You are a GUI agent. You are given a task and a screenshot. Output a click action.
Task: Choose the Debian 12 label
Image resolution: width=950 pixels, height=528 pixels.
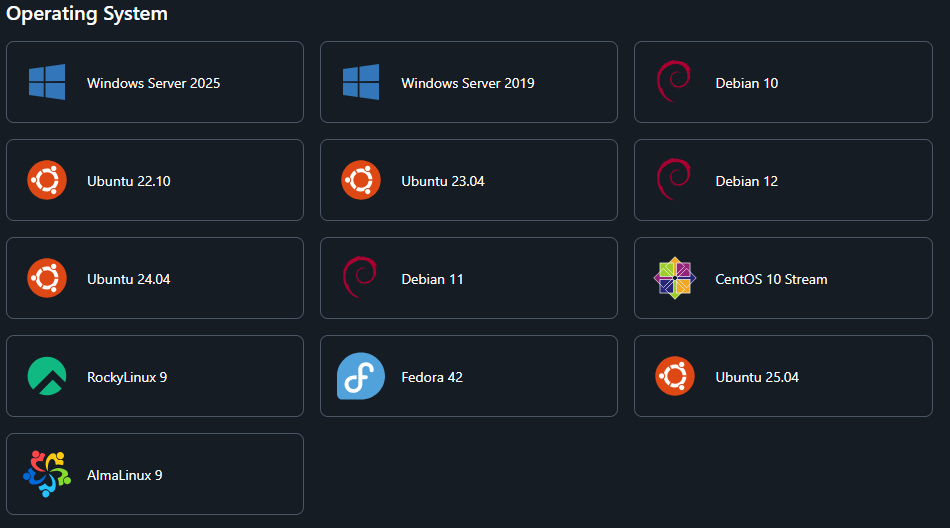(746, 181)
